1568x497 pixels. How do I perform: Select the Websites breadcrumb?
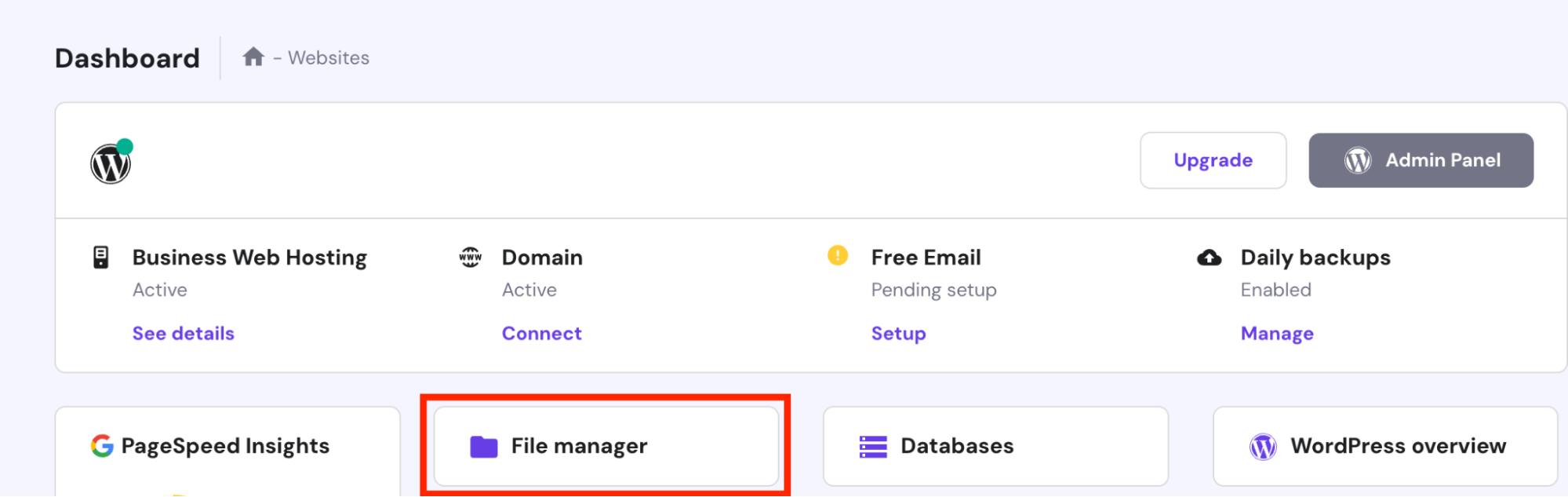pyautogui.click(x=329, y=58)
